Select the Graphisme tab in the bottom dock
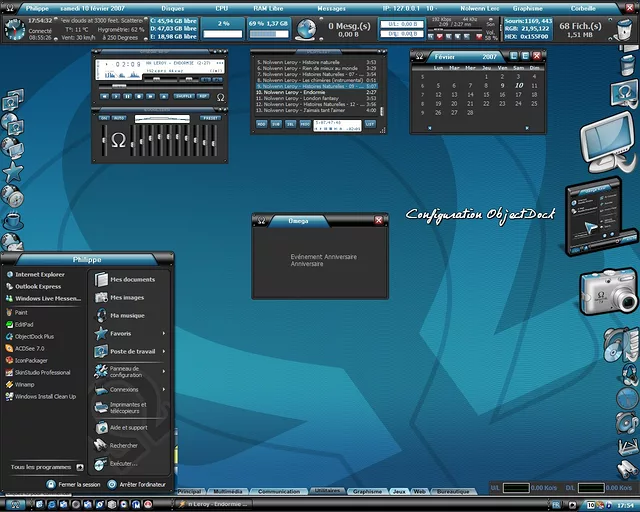Screen dimensions: 640x512 click(367, 492)
